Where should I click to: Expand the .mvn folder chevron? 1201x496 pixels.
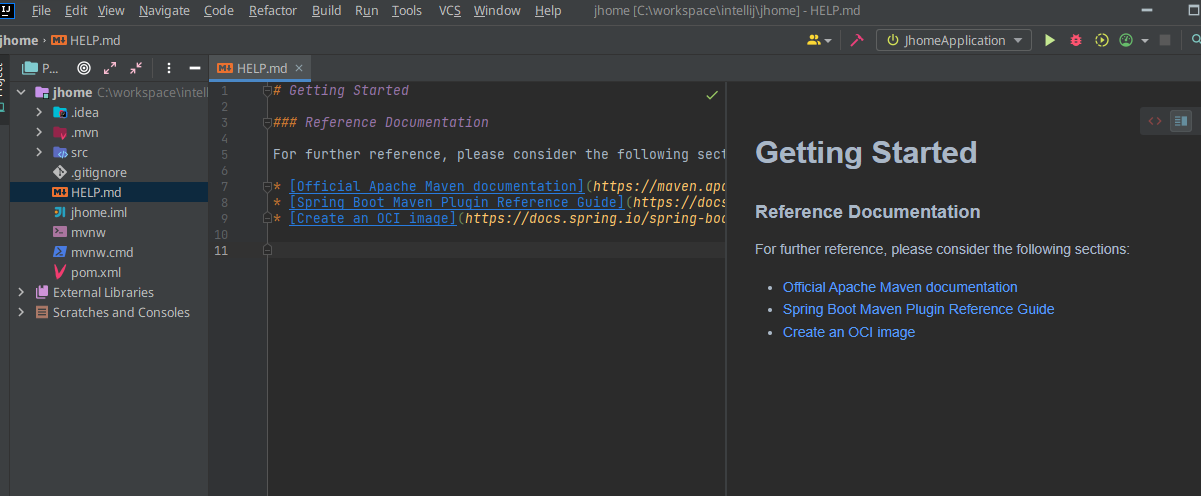38,132
